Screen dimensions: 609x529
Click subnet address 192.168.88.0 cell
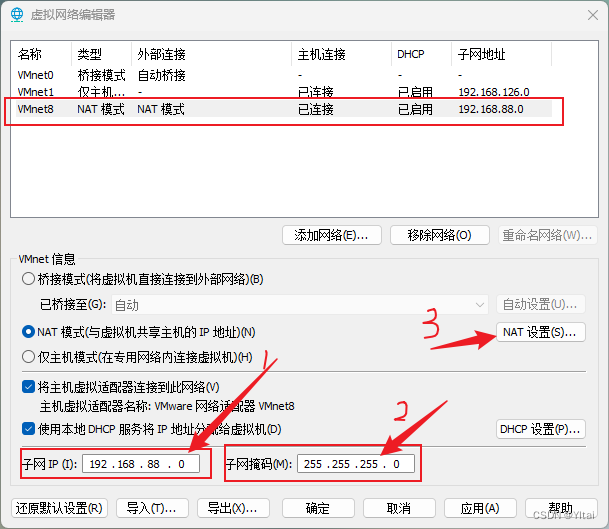[x=491, y=109]
